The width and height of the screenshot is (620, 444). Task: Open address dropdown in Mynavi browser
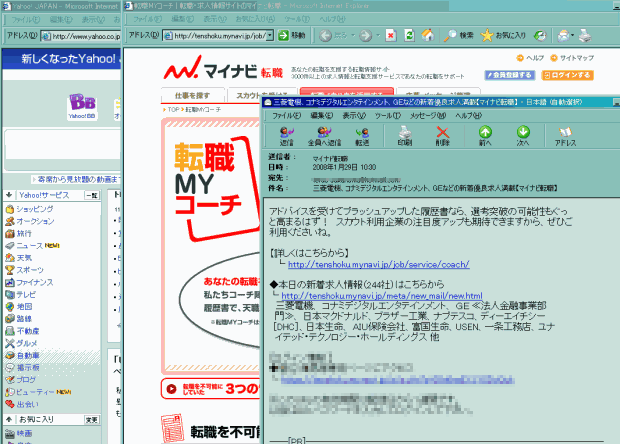click(270, 36)
